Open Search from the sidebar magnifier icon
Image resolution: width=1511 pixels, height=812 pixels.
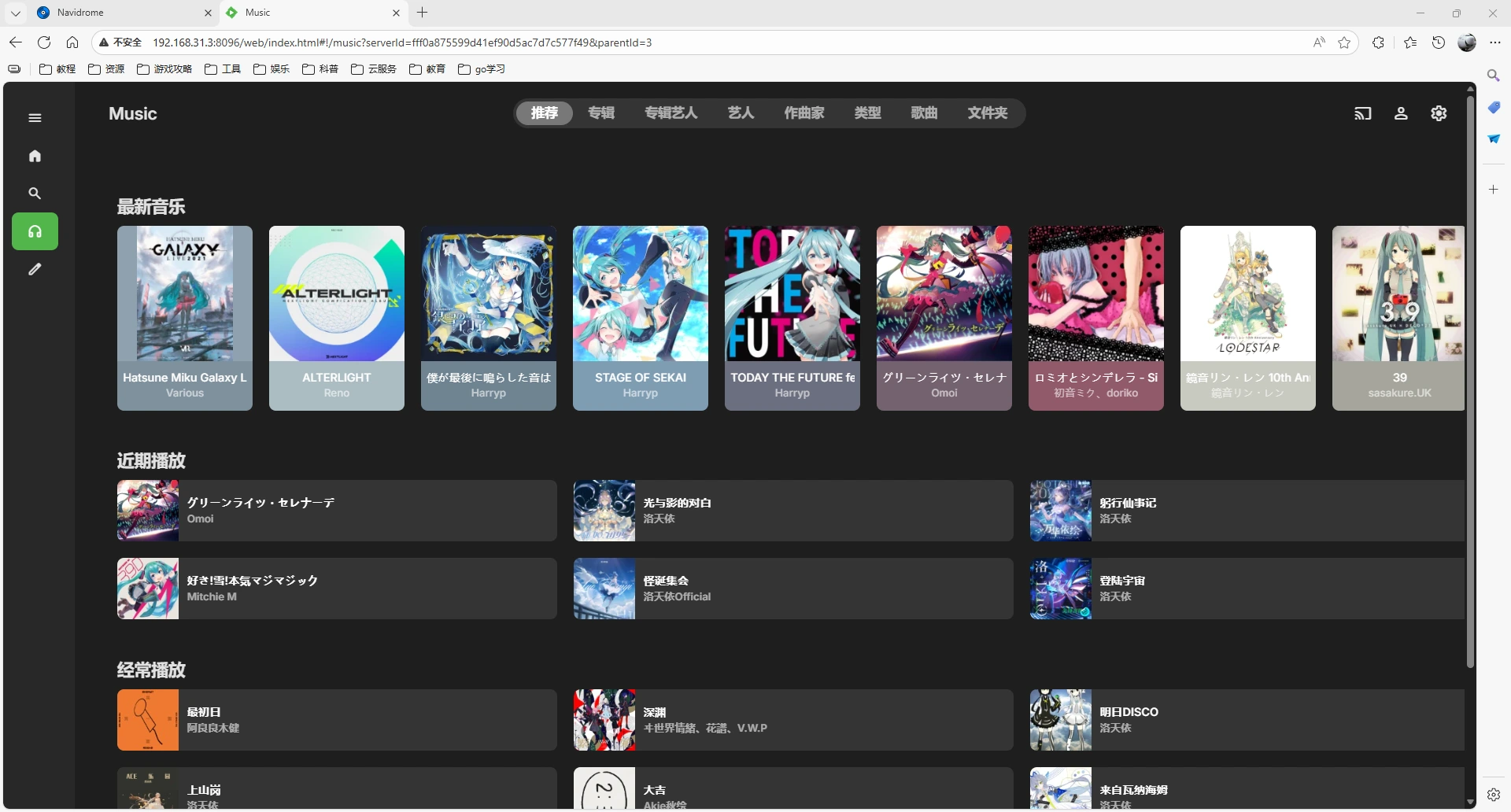(35, 193)
